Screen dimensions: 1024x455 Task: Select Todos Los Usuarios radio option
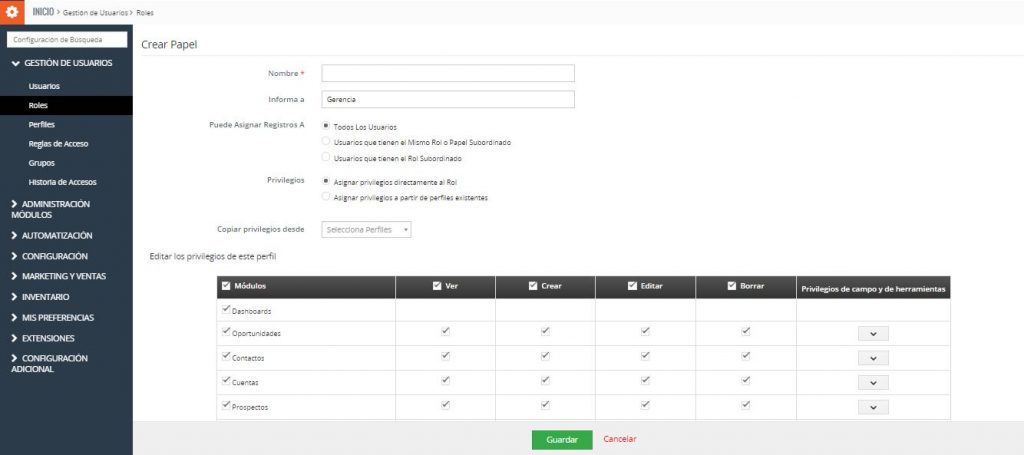pyautogui.click(x=326, y=127)
